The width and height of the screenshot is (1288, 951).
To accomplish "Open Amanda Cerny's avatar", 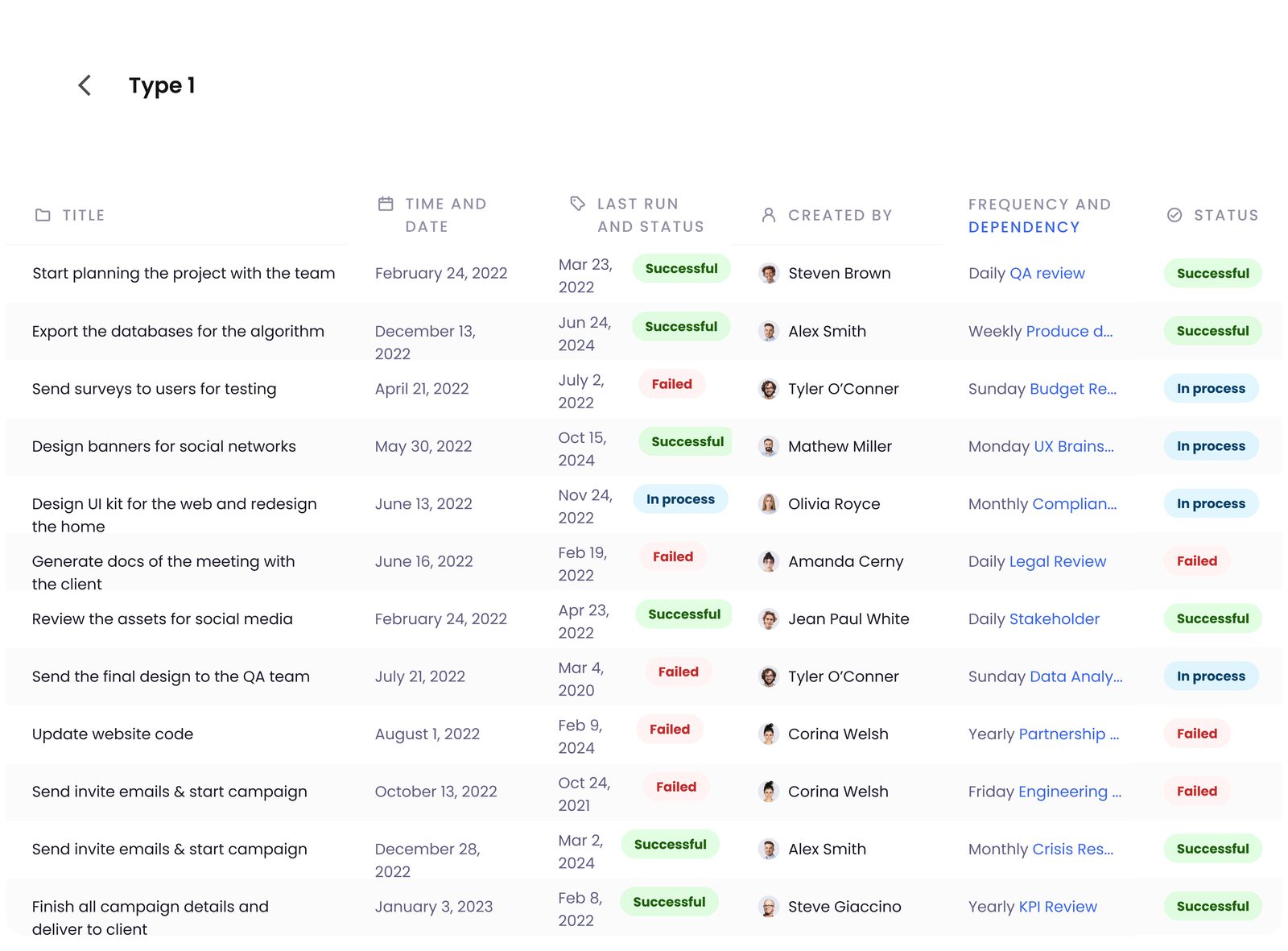I will click(x=769, y=561).
